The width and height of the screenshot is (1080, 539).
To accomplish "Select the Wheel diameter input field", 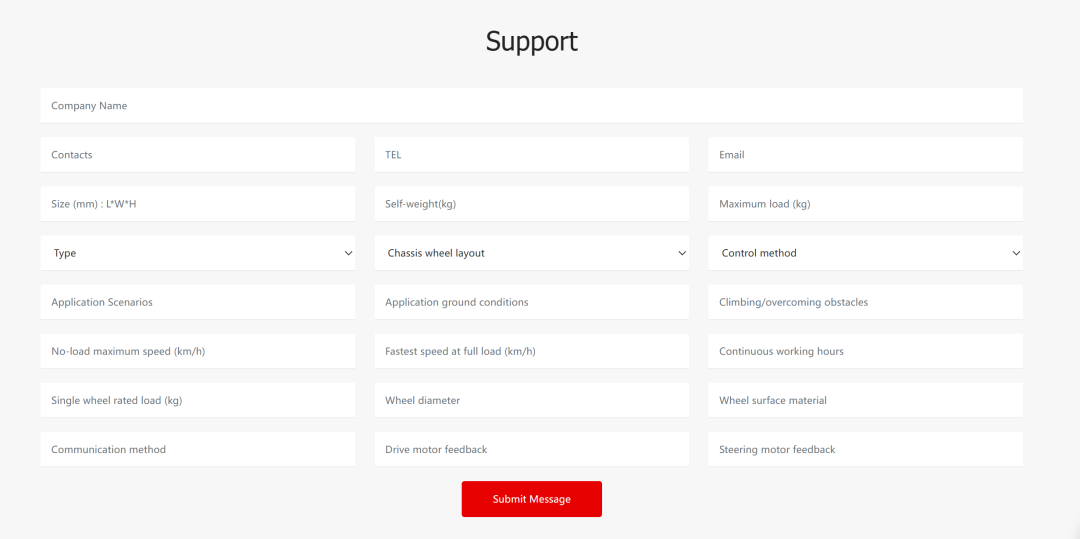I will (531, 400).
